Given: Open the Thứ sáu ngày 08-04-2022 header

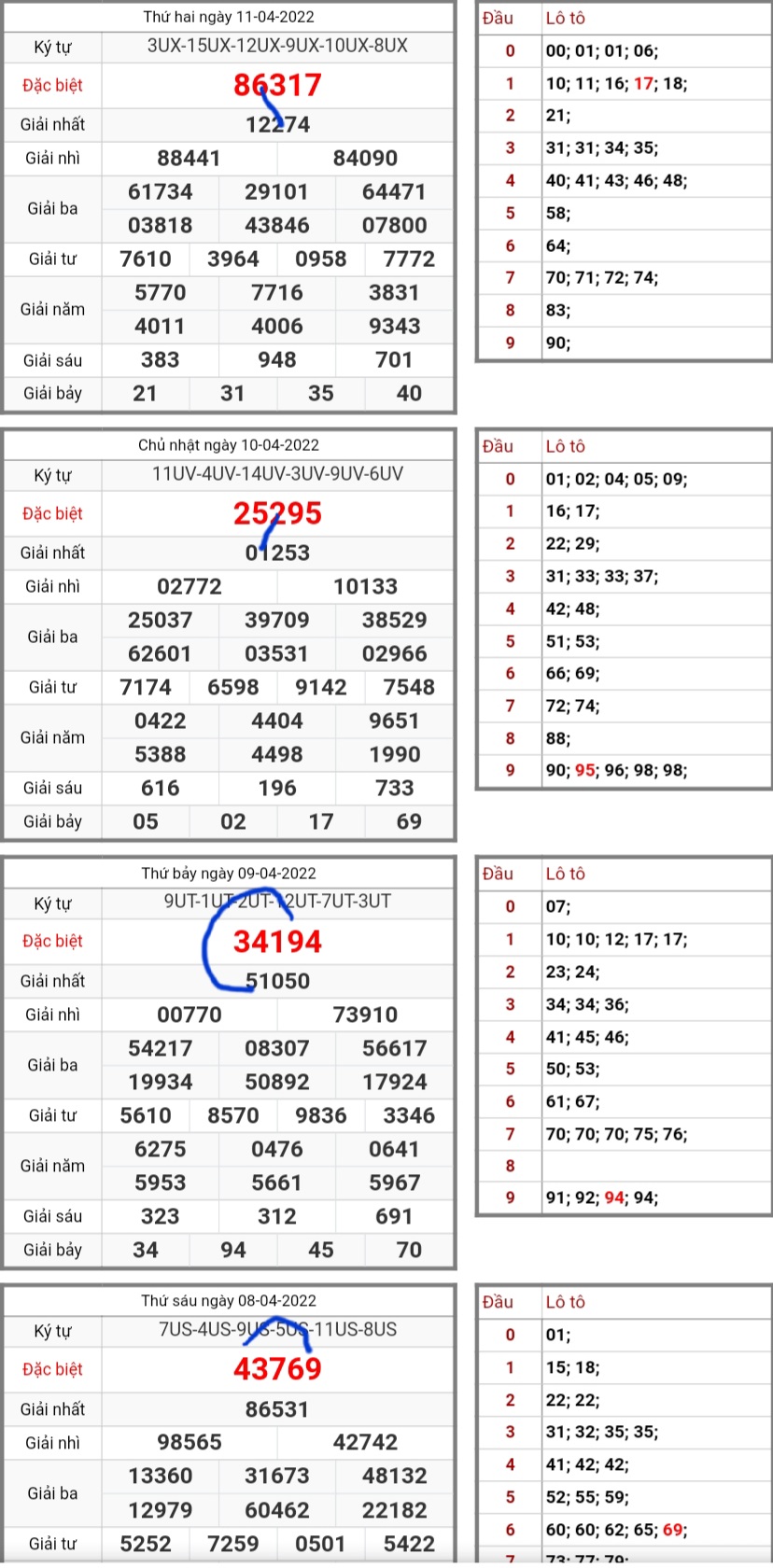Looking at the screenshot, I should 229,1301.
